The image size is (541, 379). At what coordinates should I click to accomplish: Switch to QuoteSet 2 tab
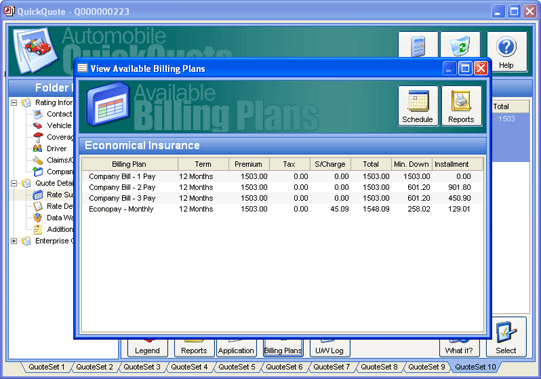tap(94, 367)
